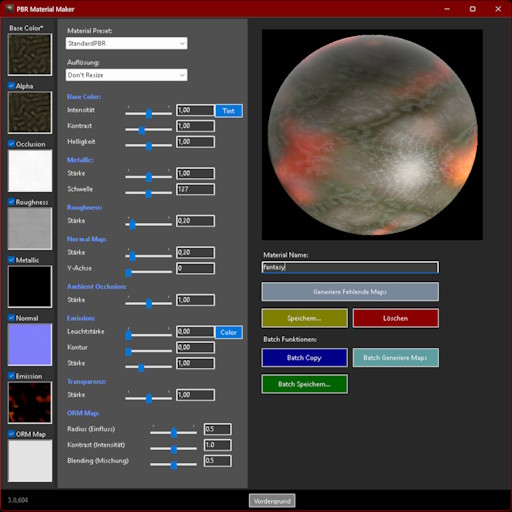The width and height of the screenshot is (512, 512).
Task: Click the Normal Map Stärke slider
Action: (149, 255)
